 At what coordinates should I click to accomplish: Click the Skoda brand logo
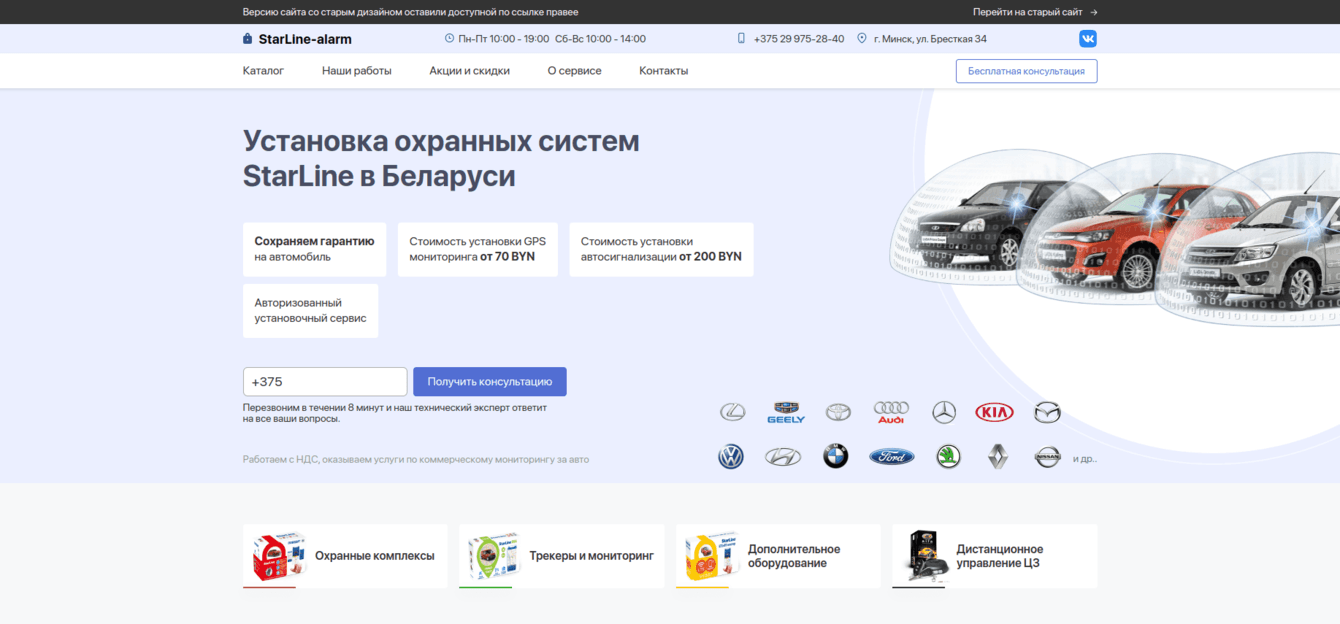pyautogui.click(x=948, y=457)
